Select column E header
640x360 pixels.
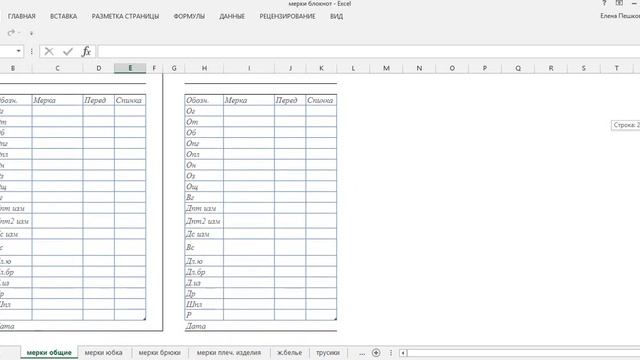[130, 68]
